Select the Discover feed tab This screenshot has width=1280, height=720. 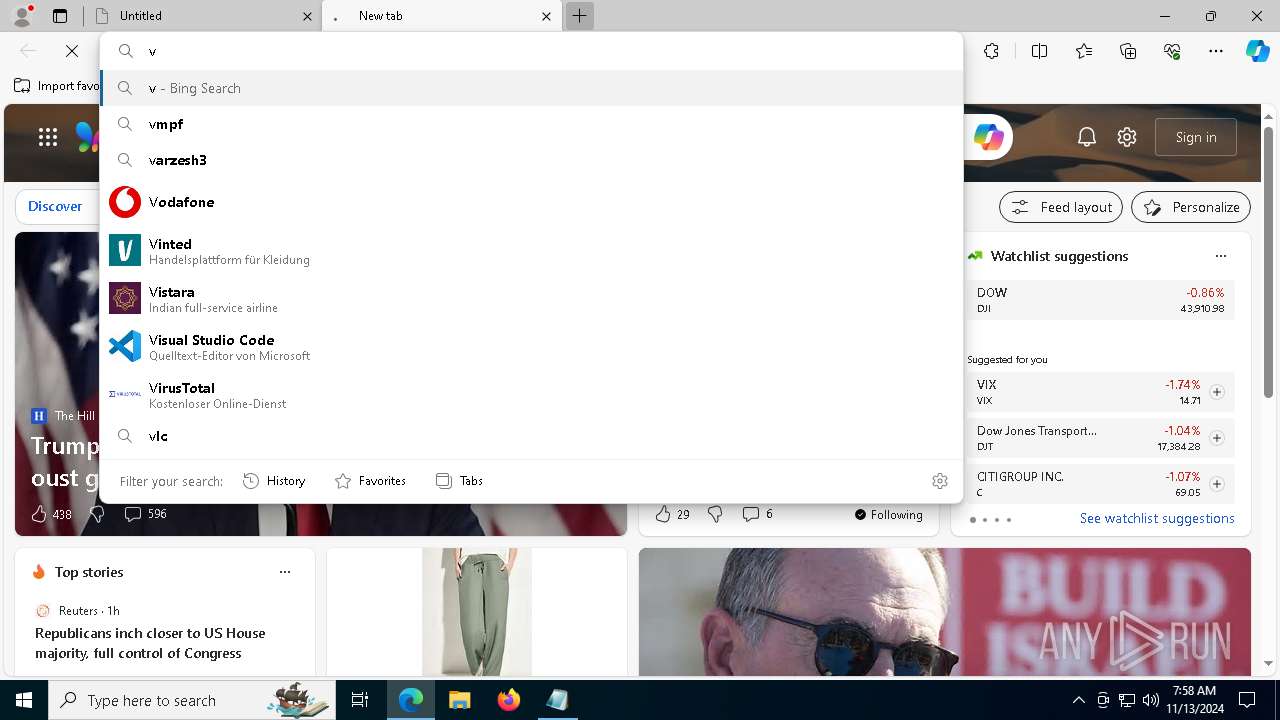click(x=55, y=206)
